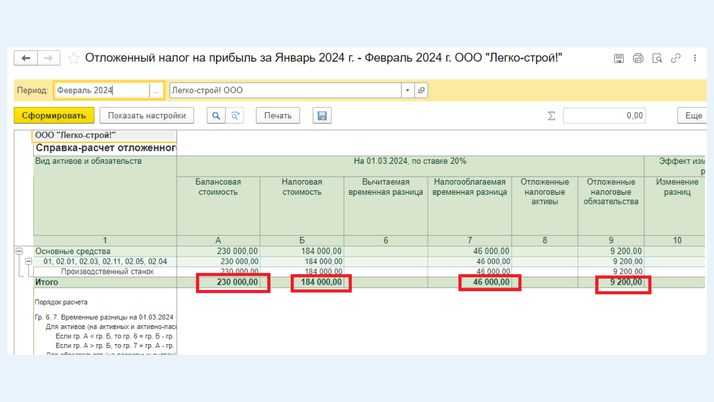Viewport: 714px width, 402px height.
Task: Click Показать настройки button
Action: click(x=147, y=116)
